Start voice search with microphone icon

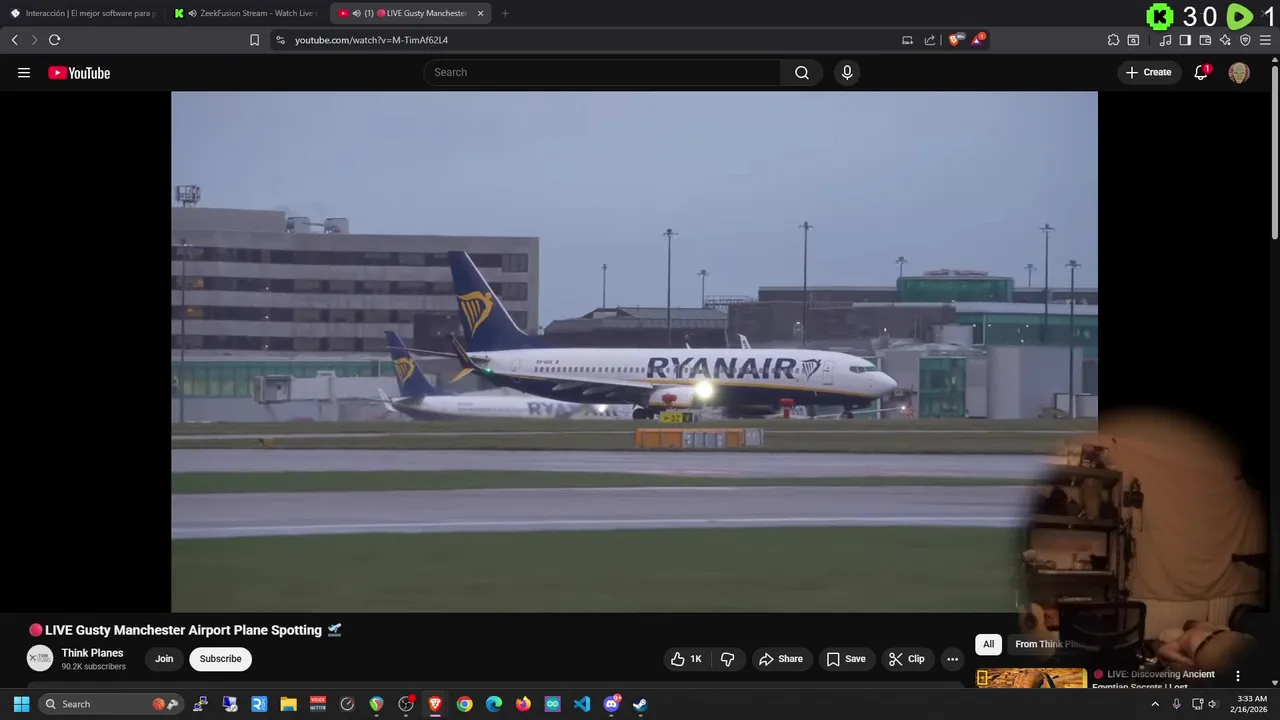click(847, 72)
